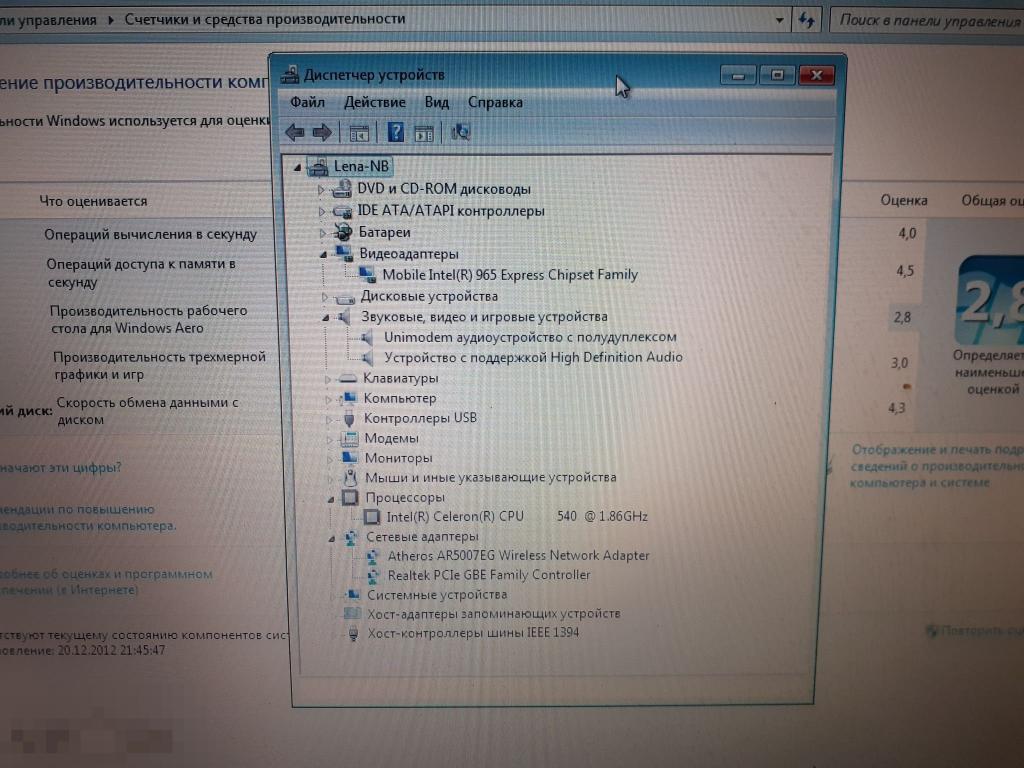The width and height of the screenshot is (1024, 768).
Task: Click the 4,5 memory score value
Action: tap(905, 270)
